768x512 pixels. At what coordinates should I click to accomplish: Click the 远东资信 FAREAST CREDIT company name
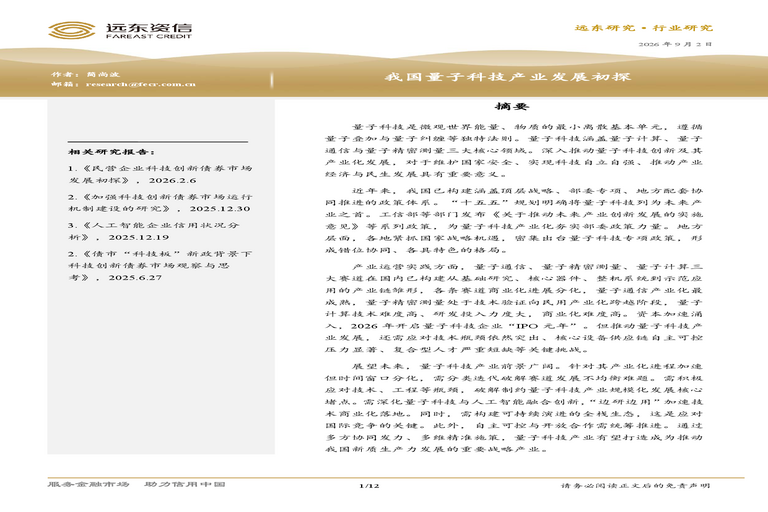click(x=148, y=30)
